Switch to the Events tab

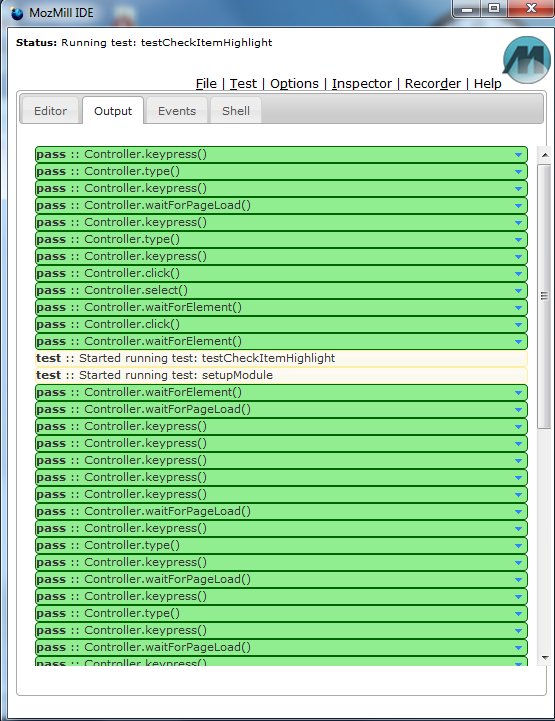(177, 111)
